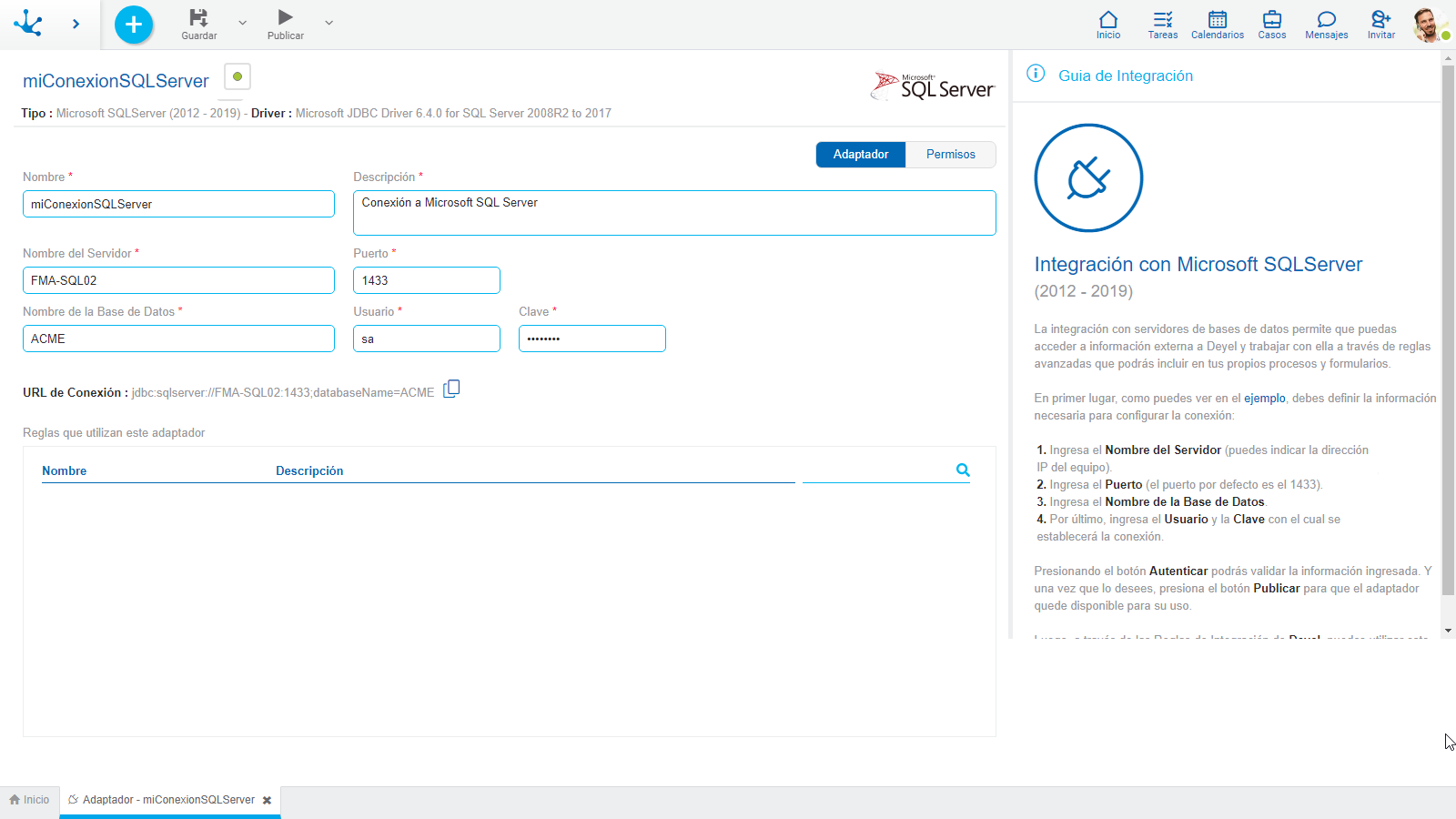This screenshot has height=819, width=1456.
Task: Click the Deyel logo icon
Action: click(28, 23)
